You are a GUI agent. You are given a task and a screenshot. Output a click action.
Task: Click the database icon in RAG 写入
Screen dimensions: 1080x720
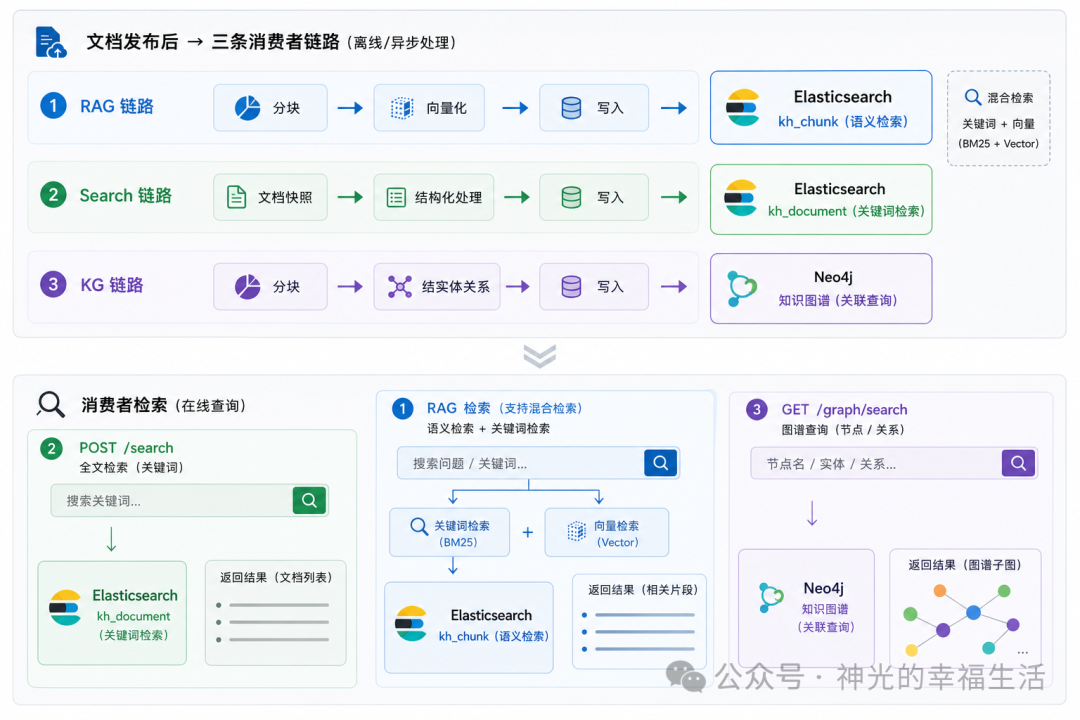click(571, 108)
